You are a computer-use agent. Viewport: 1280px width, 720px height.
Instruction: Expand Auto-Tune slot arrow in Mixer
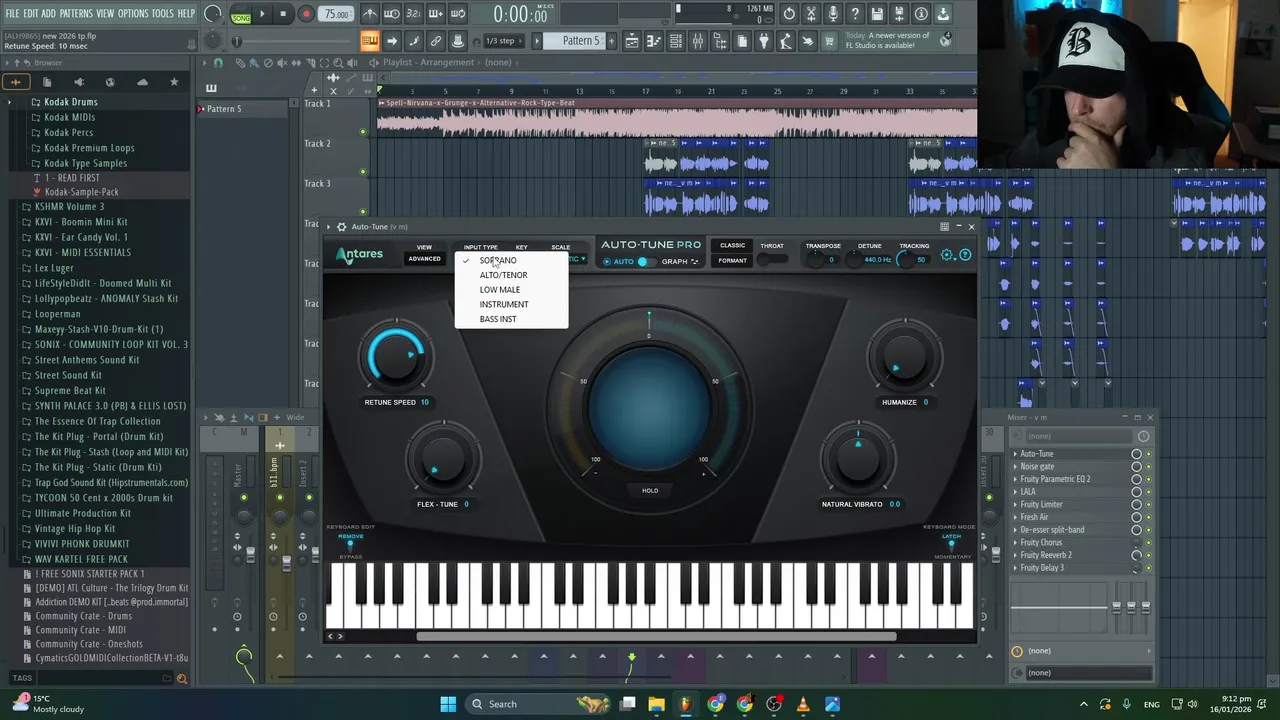[x=1015, y=454]
